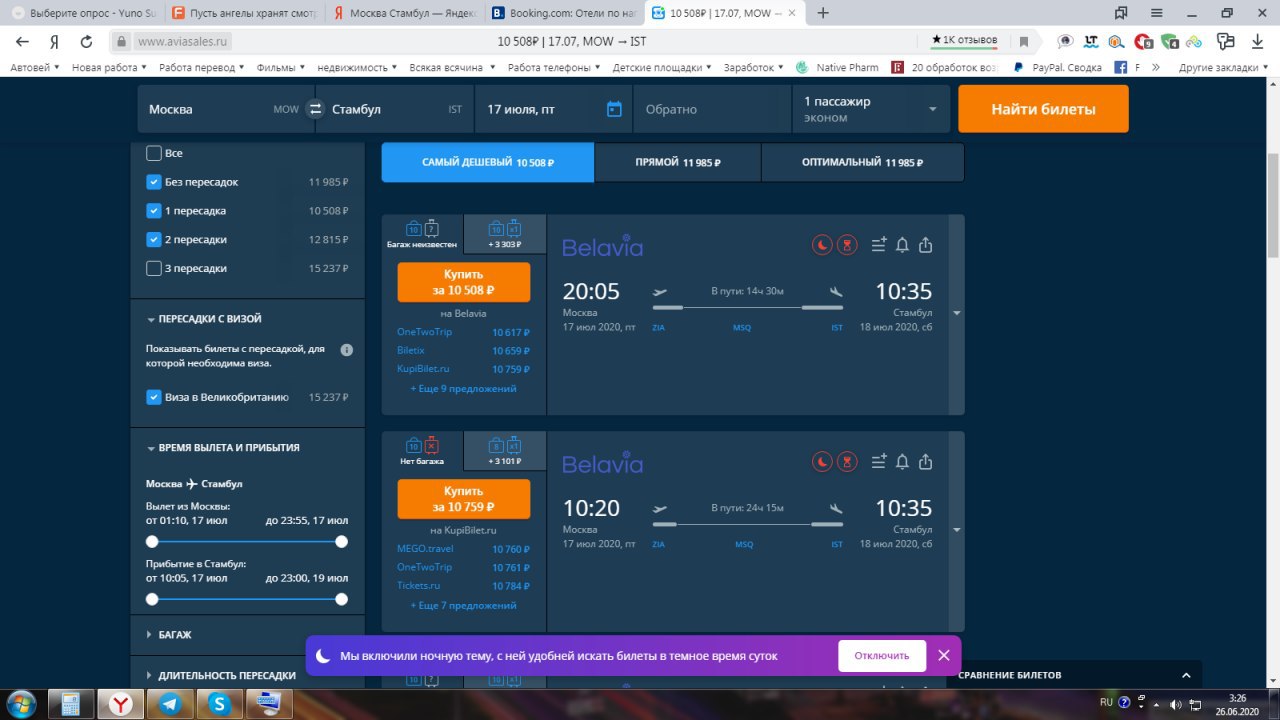1280x720 pixels.
Task: Click right handle of Istanbul arrival slider
Action: click(x=341, y=599)
